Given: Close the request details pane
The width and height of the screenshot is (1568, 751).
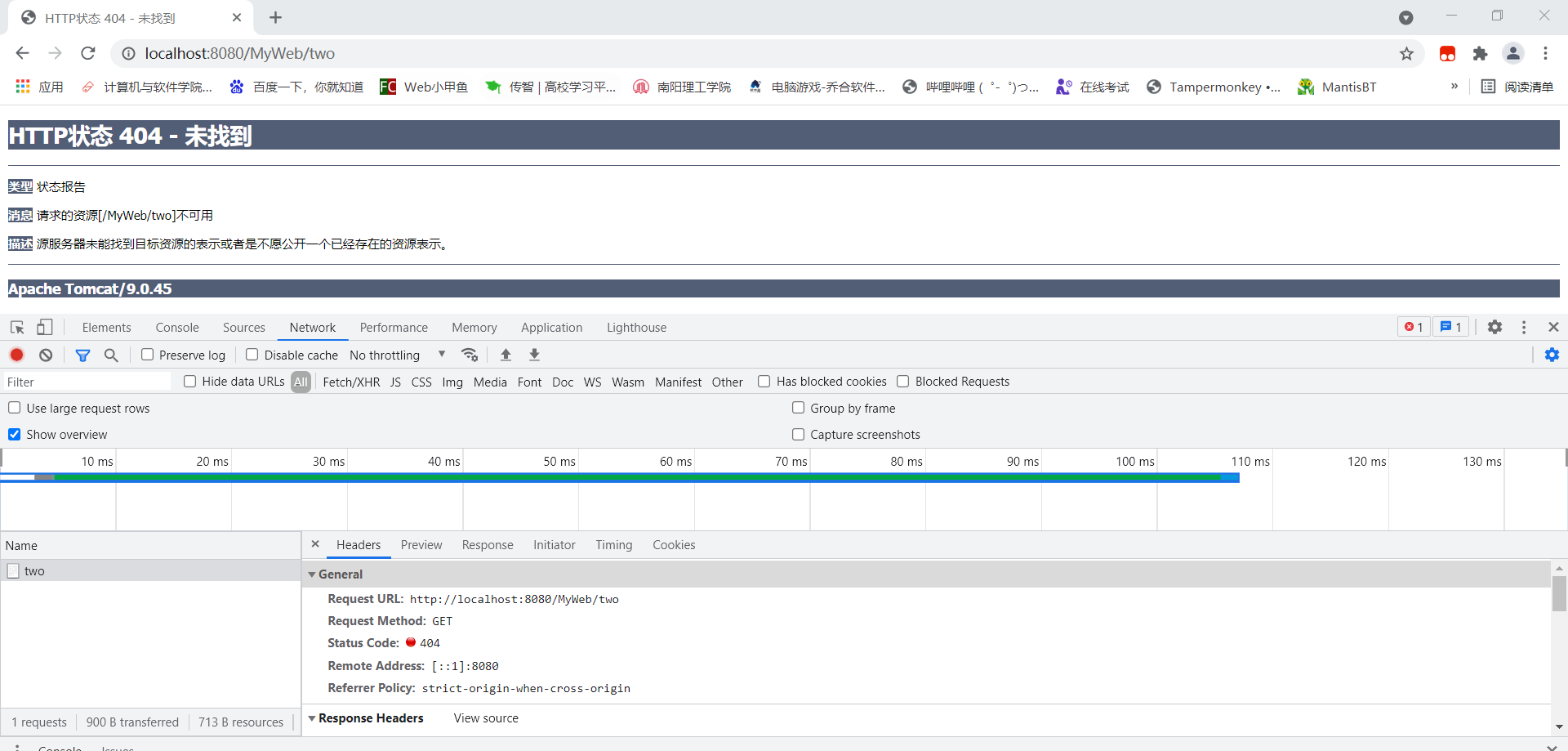Looking at the screenshot, I should 315,544.
